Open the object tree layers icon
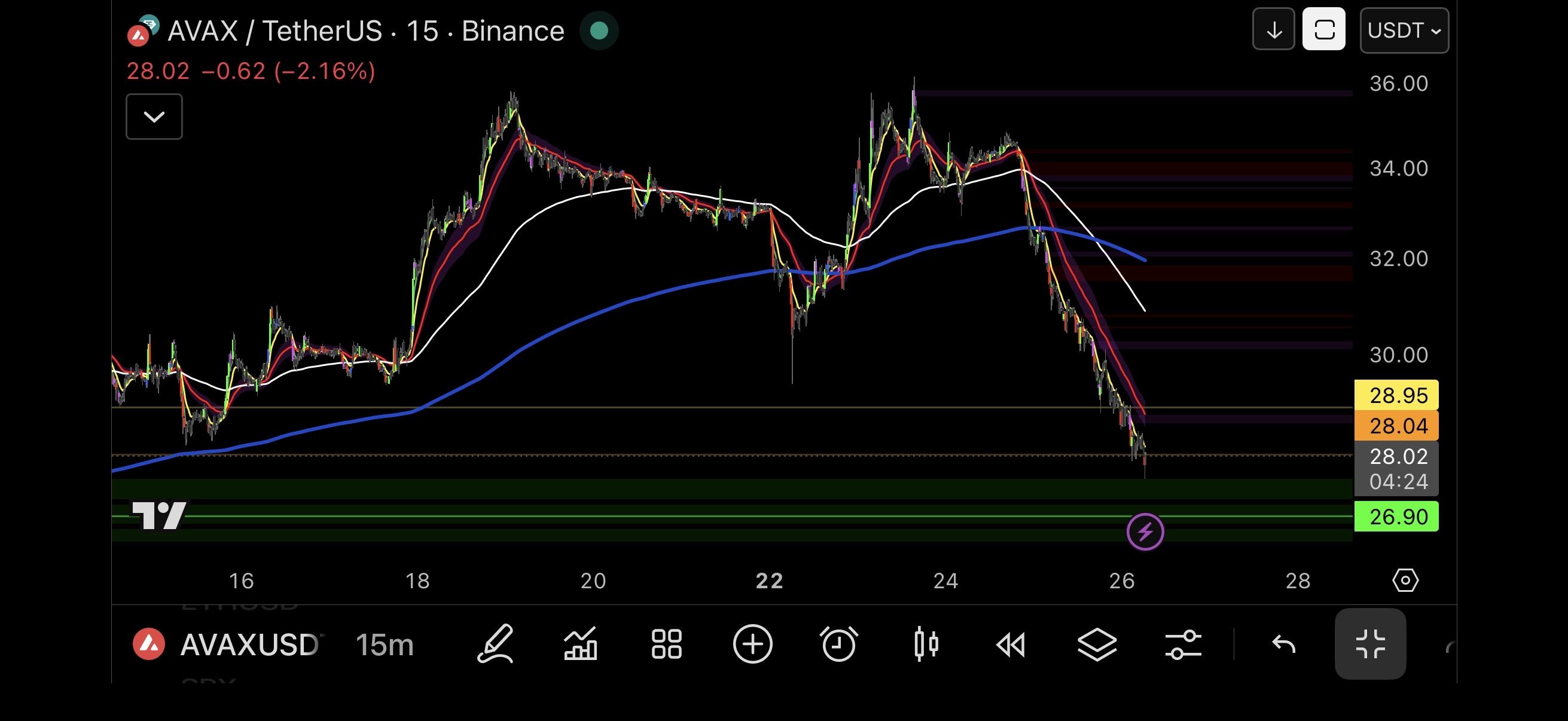The width and height of the screenshot is (1568, 721). [x=1097, y=644]
